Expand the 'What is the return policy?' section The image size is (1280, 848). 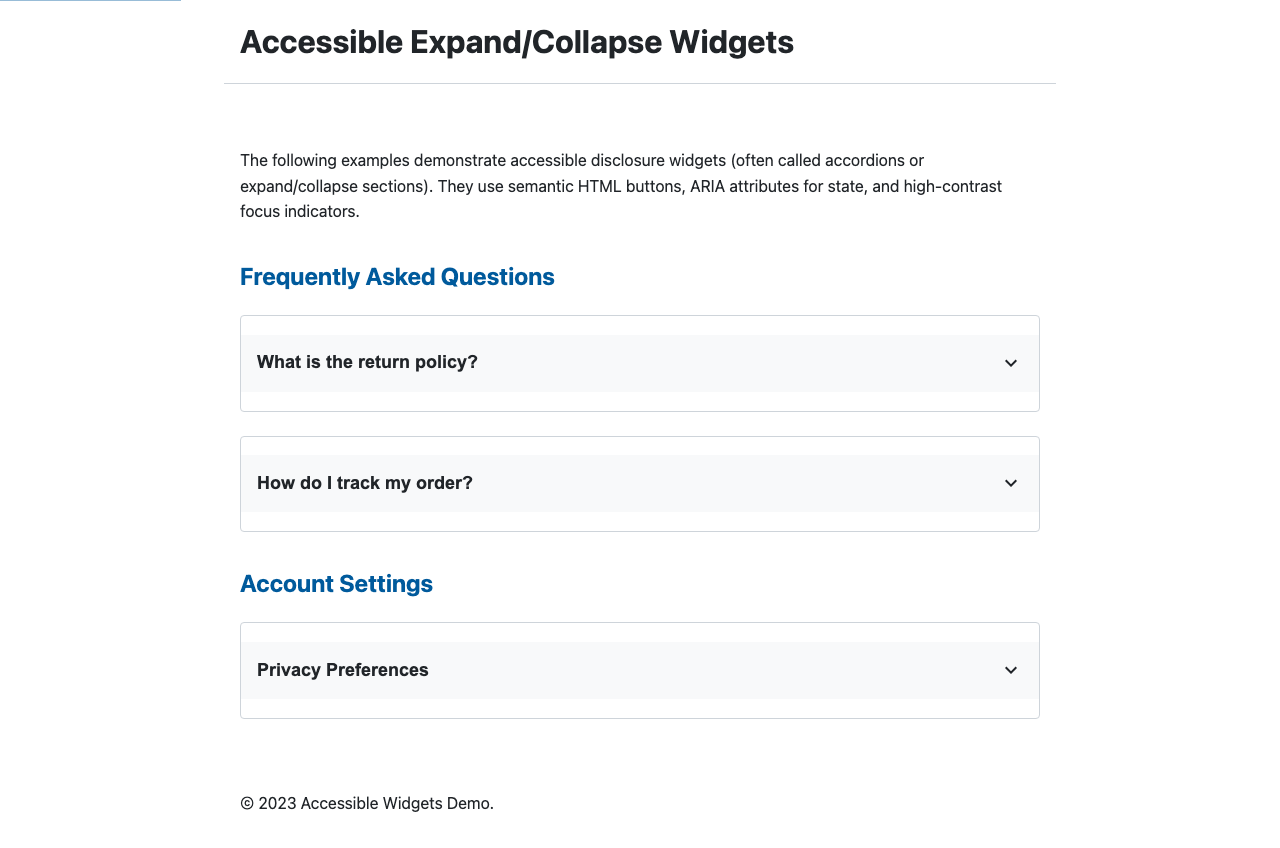point(640,362)
